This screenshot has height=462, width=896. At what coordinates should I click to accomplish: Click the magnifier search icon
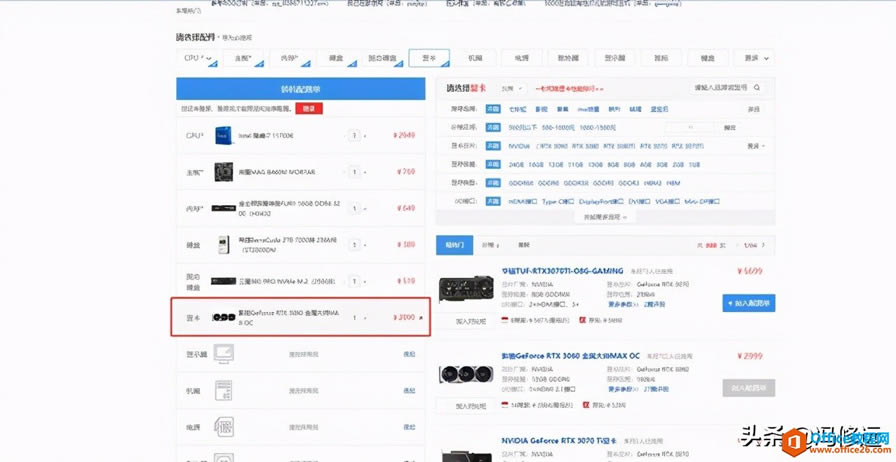757,88
